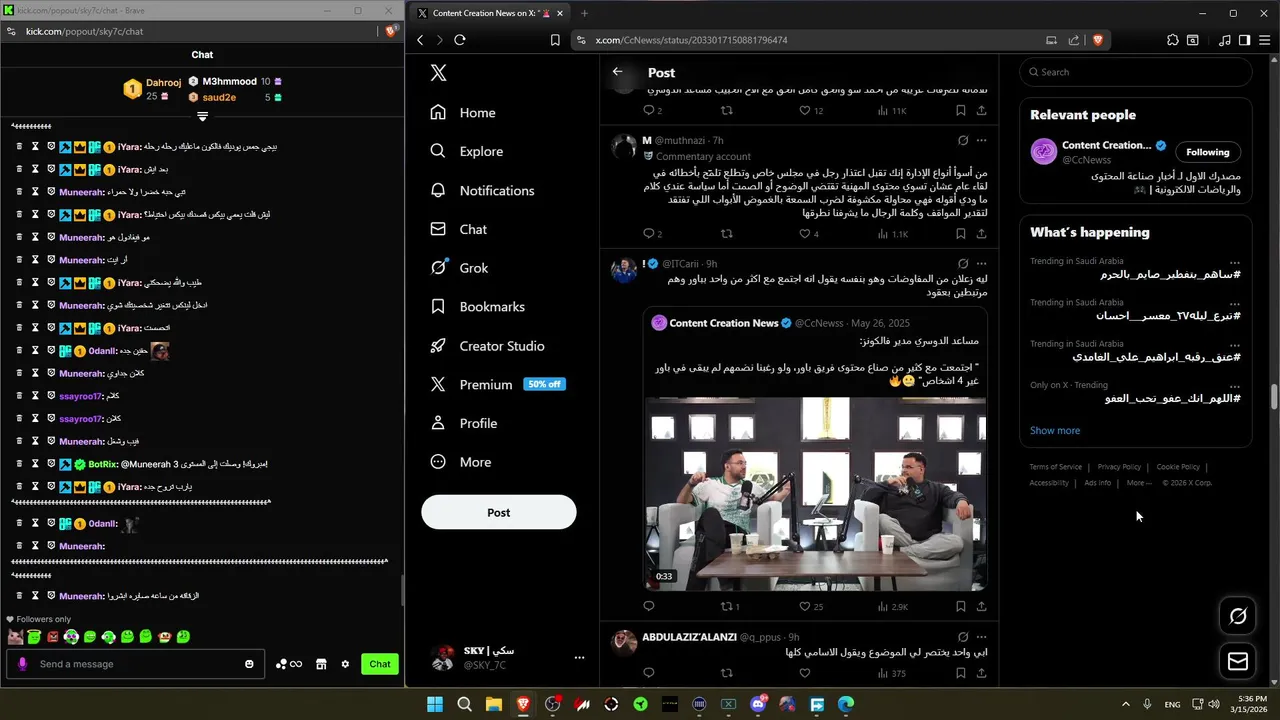The image size is (1280, 720).
Task: Open options for 'Only on X · Trending' item
Action: [x=1235, y=386]
